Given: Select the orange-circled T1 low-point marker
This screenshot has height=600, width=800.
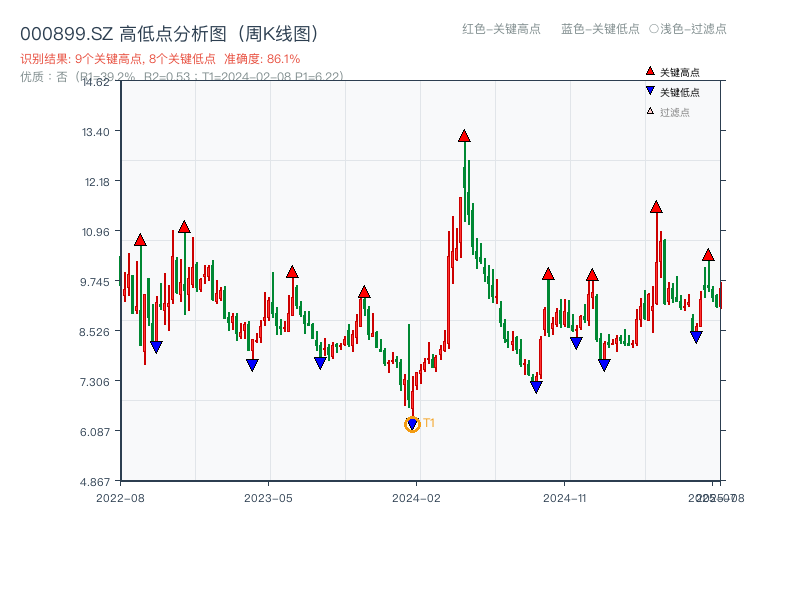Looking at the screenshot, I should 412,424.
